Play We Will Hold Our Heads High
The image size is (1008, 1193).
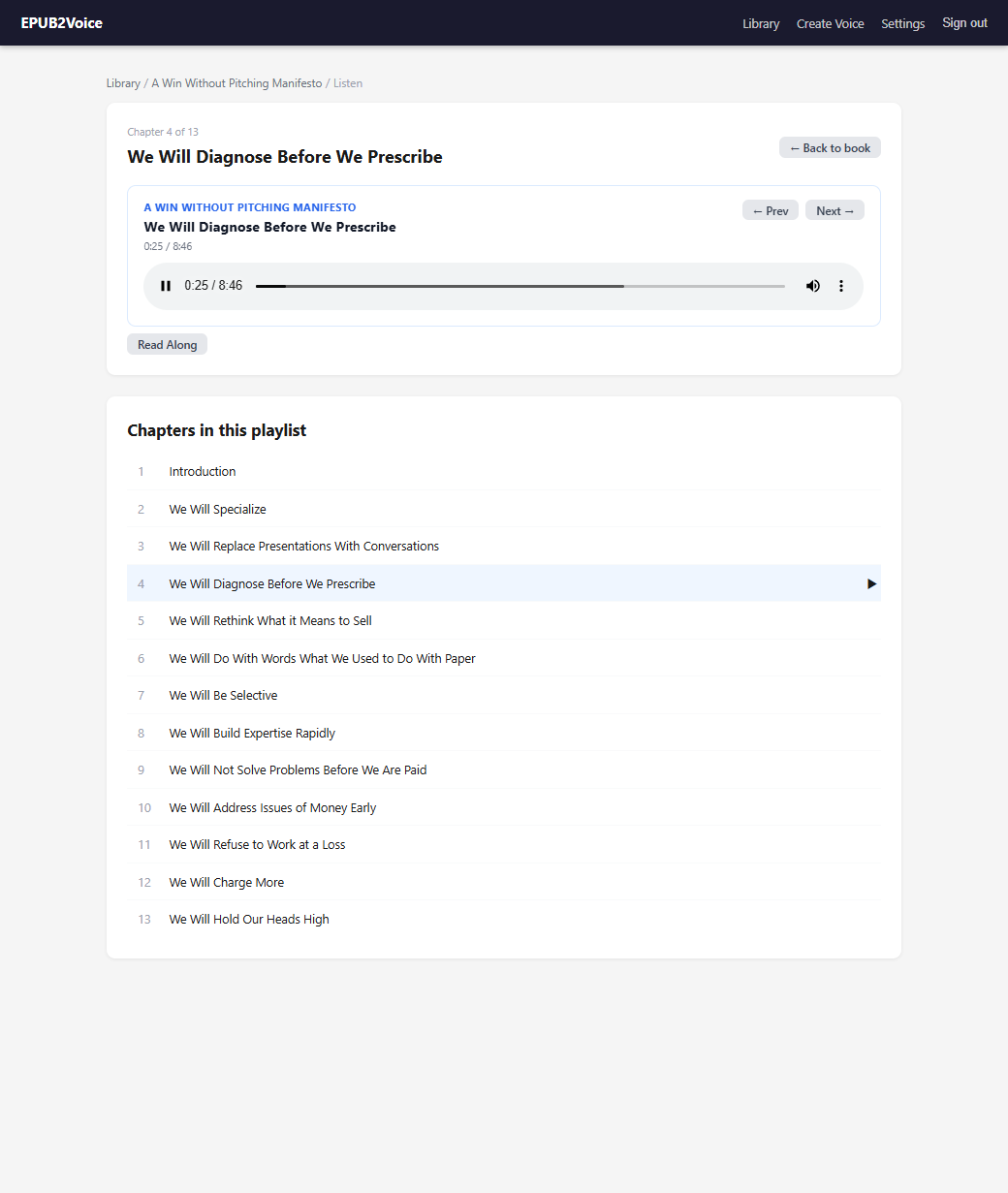504,920
